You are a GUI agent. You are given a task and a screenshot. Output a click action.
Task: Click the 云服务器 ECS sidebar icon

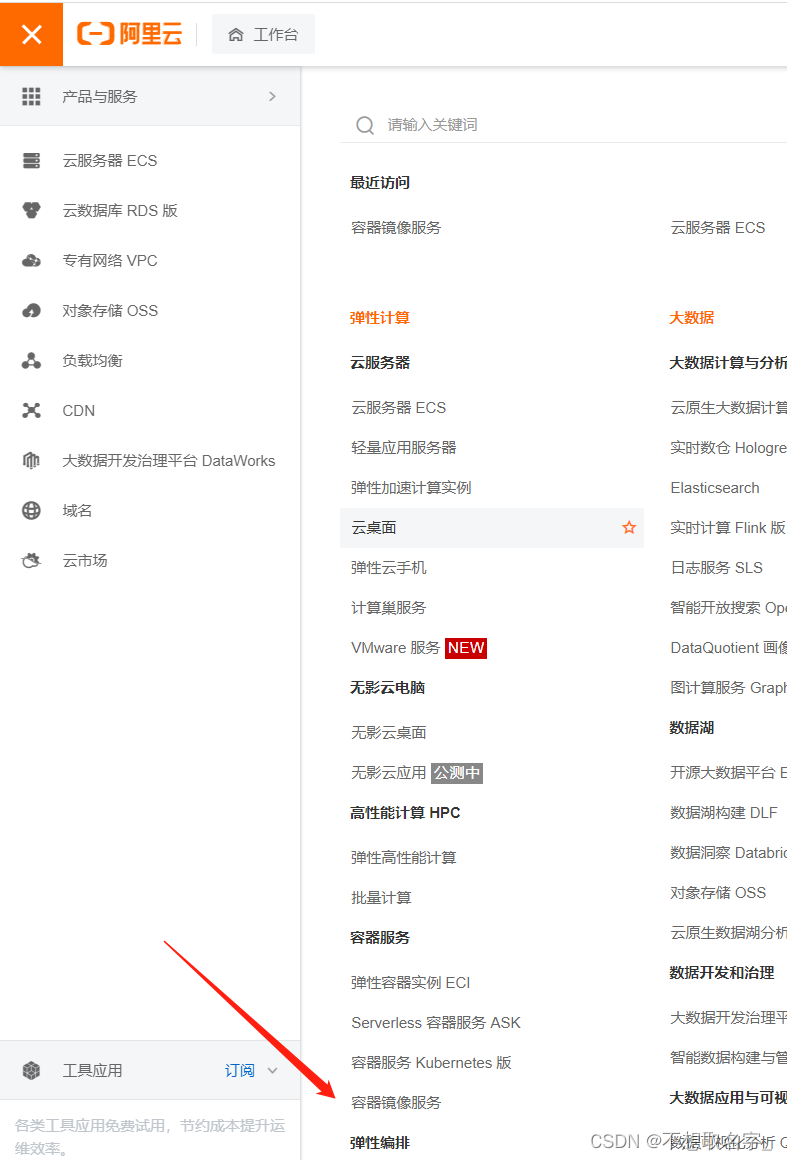(31, 161)
